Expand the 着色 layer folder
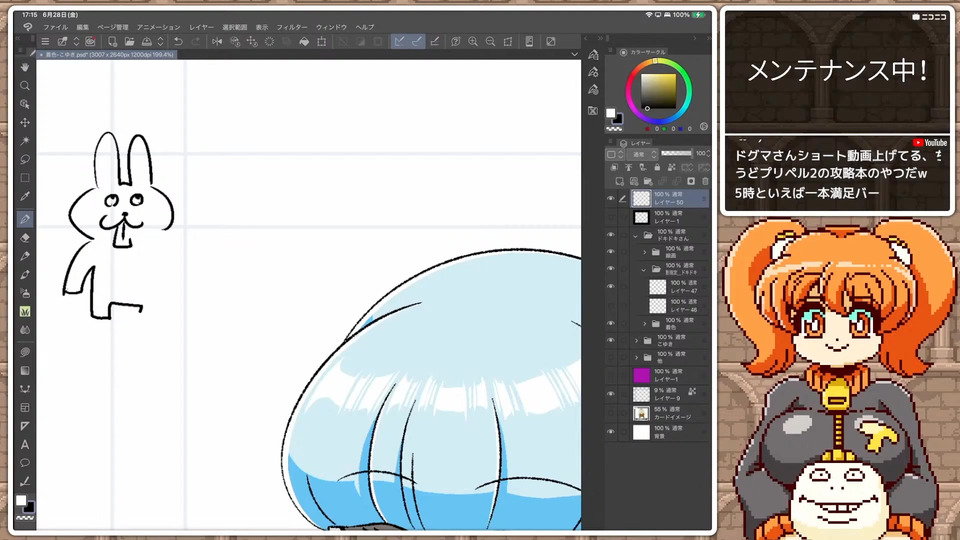 click(x=645, y=323)
